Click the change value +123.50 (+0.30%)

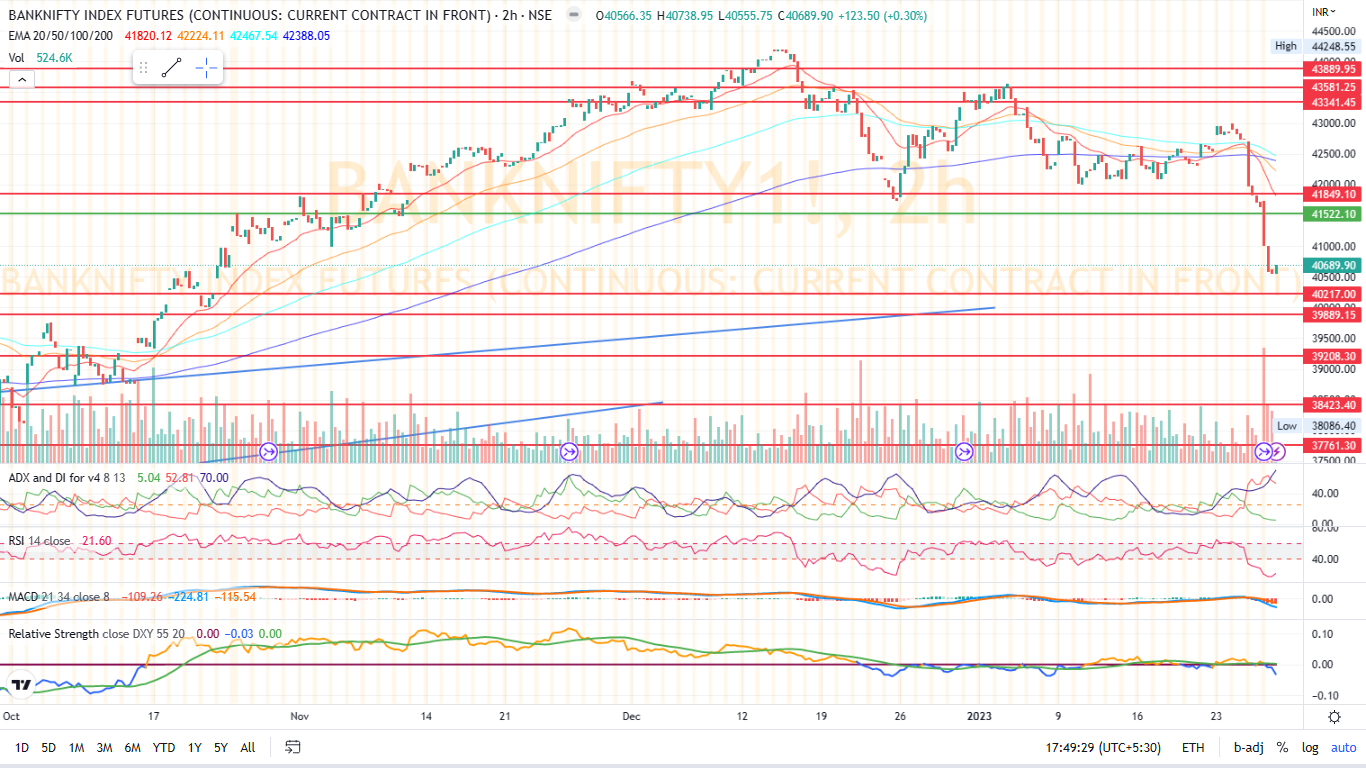pyautogui.click(x=883, y=15)
